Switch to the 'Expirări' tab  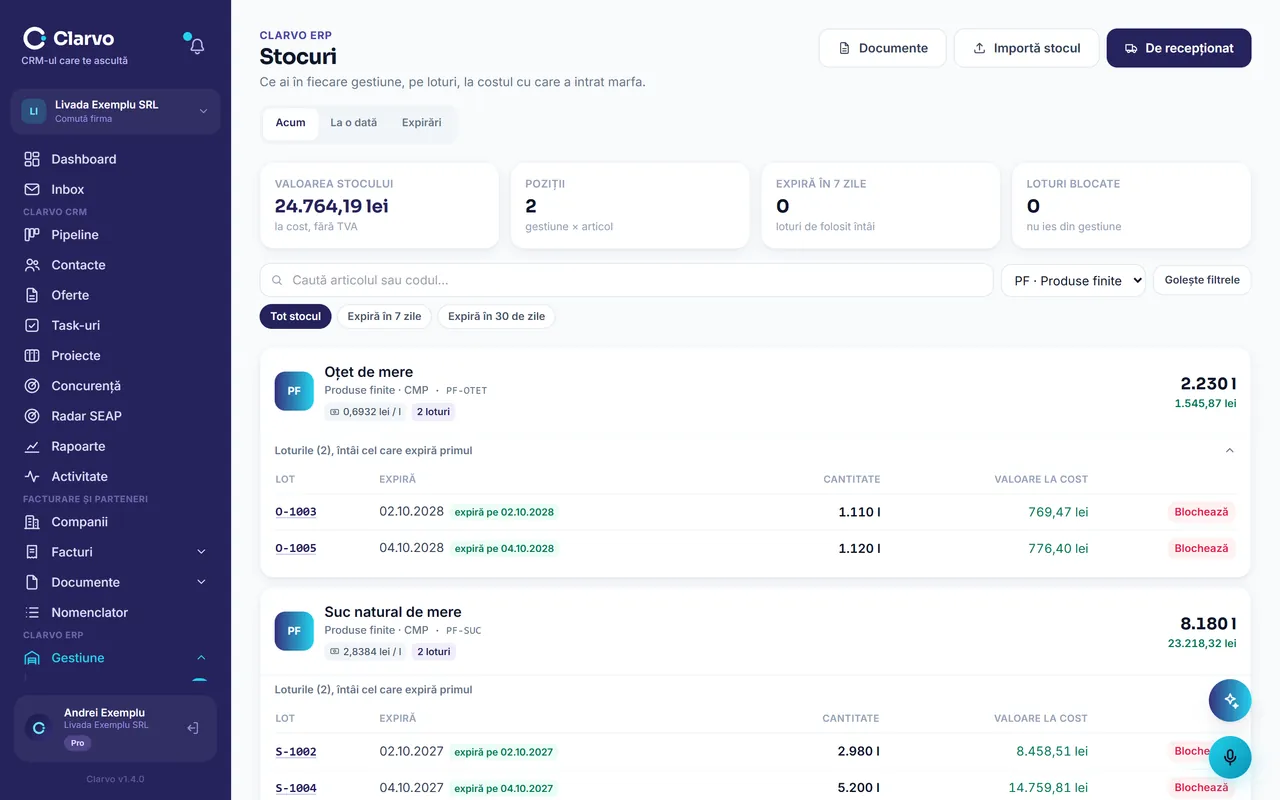click(422, 123)
